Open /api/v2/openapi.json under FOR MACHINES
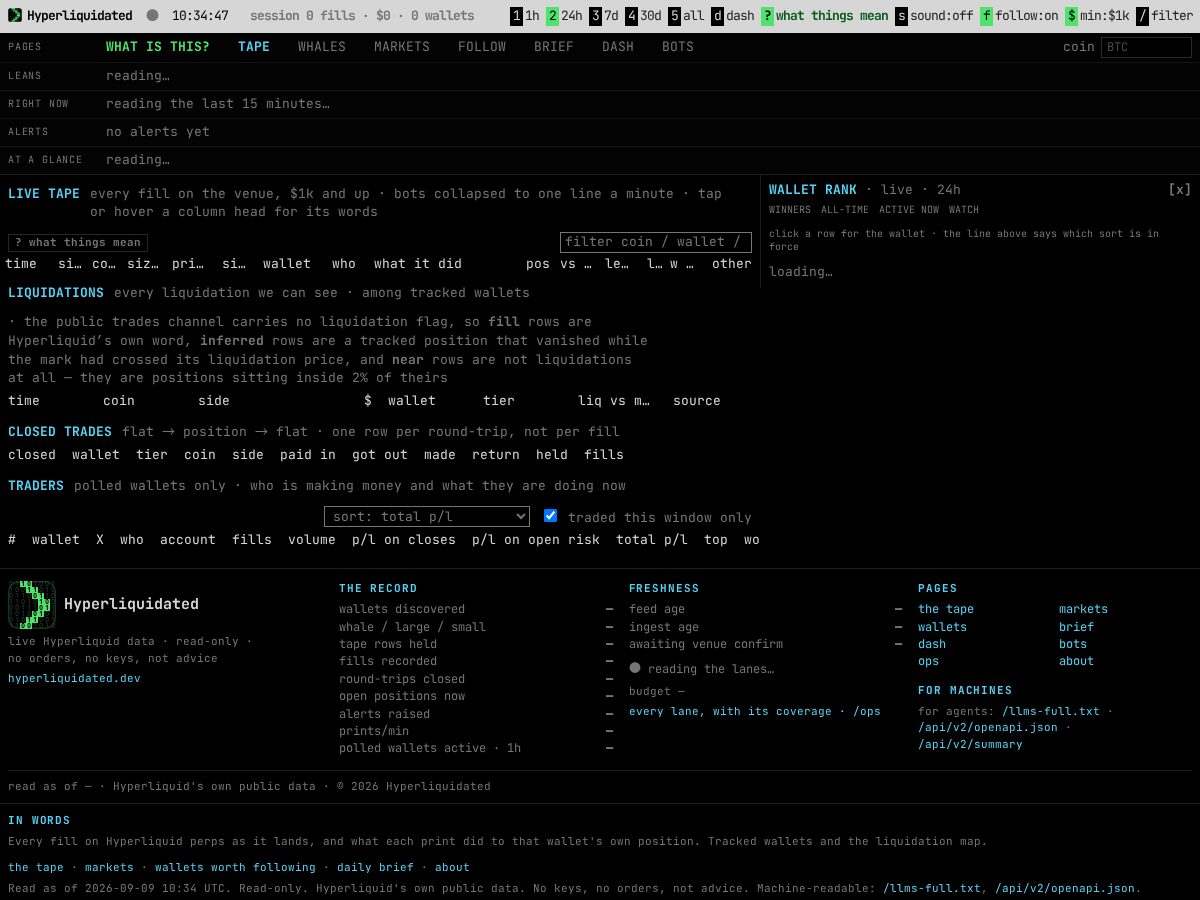This screenshot has height=900, width=1200. click(x=988, y=727)
